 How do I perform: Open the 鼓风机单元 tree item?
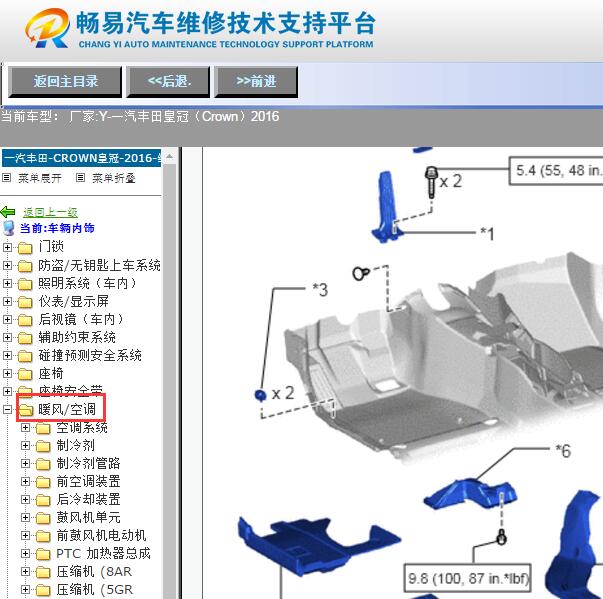(x=88, y=517)
